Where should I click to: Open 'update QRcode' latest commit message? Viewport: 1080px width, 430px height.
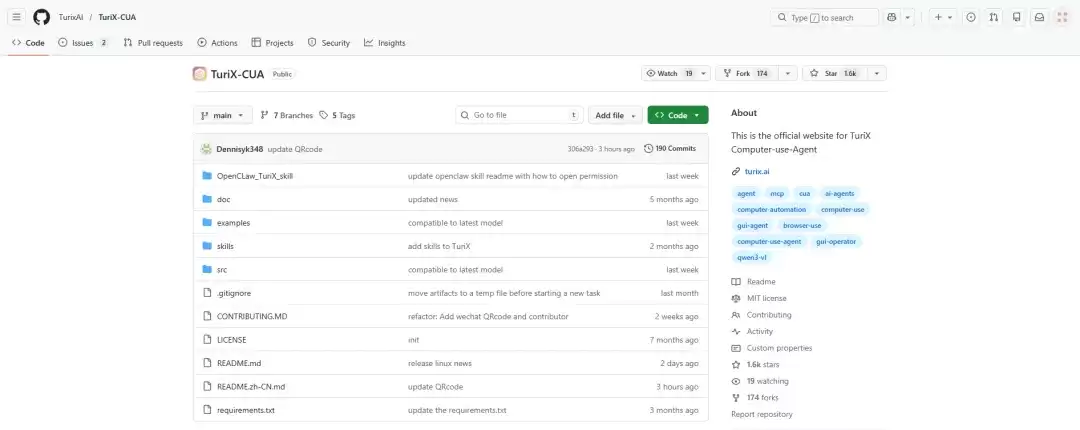[x=295, y=149]
